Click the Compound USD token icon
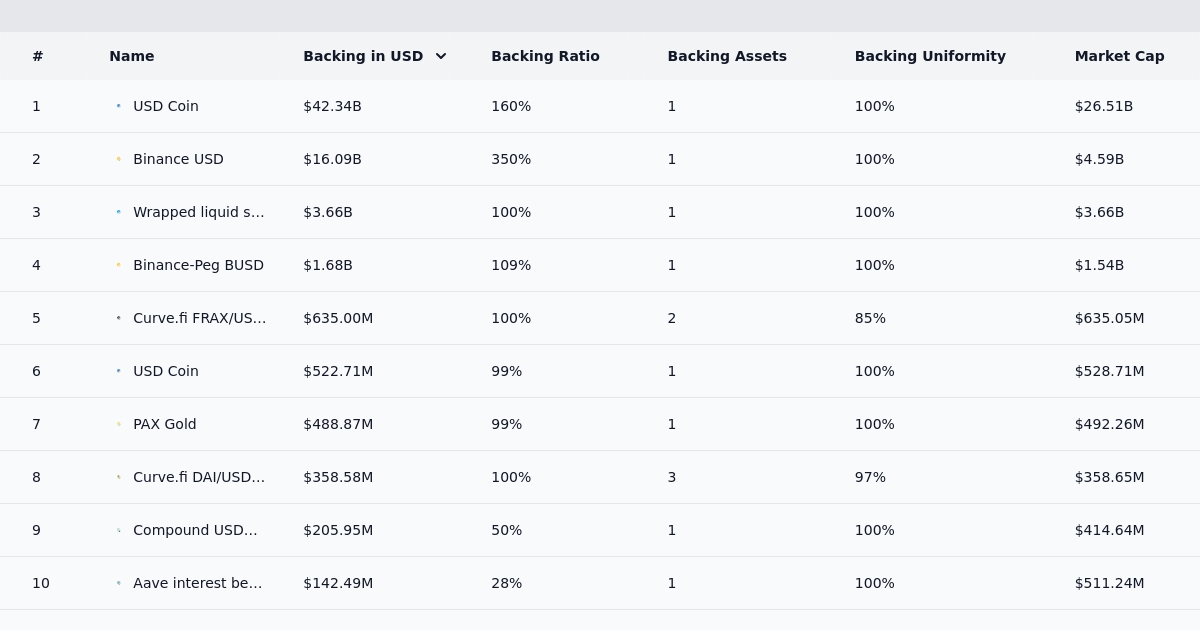The height and width of the screenshot is (630, 1200). (x=118, y=530)
